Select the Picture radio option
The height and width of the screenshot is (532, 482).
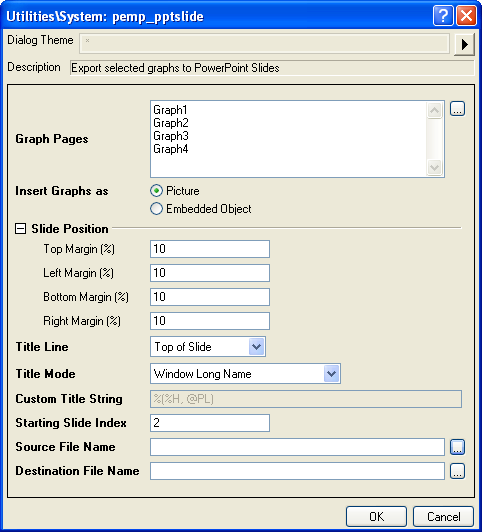point(156,191)
